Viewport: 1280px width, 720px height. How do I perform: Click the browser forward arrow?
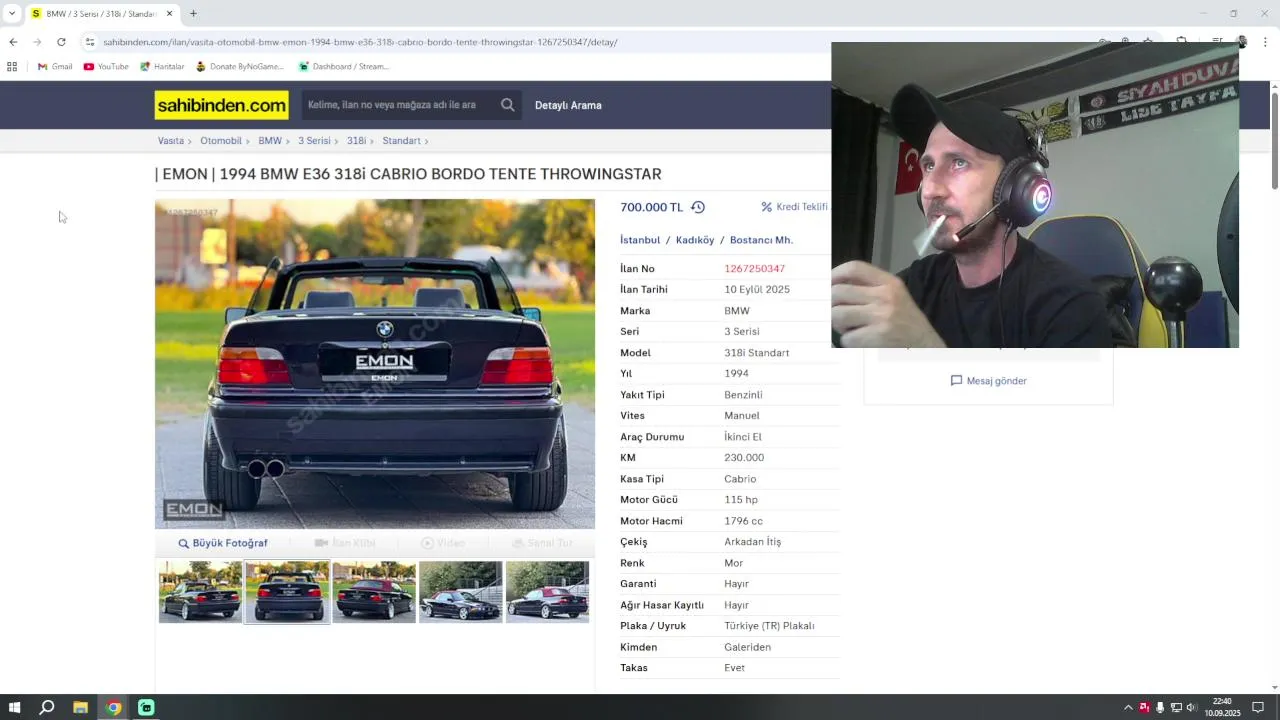[37, 42]
